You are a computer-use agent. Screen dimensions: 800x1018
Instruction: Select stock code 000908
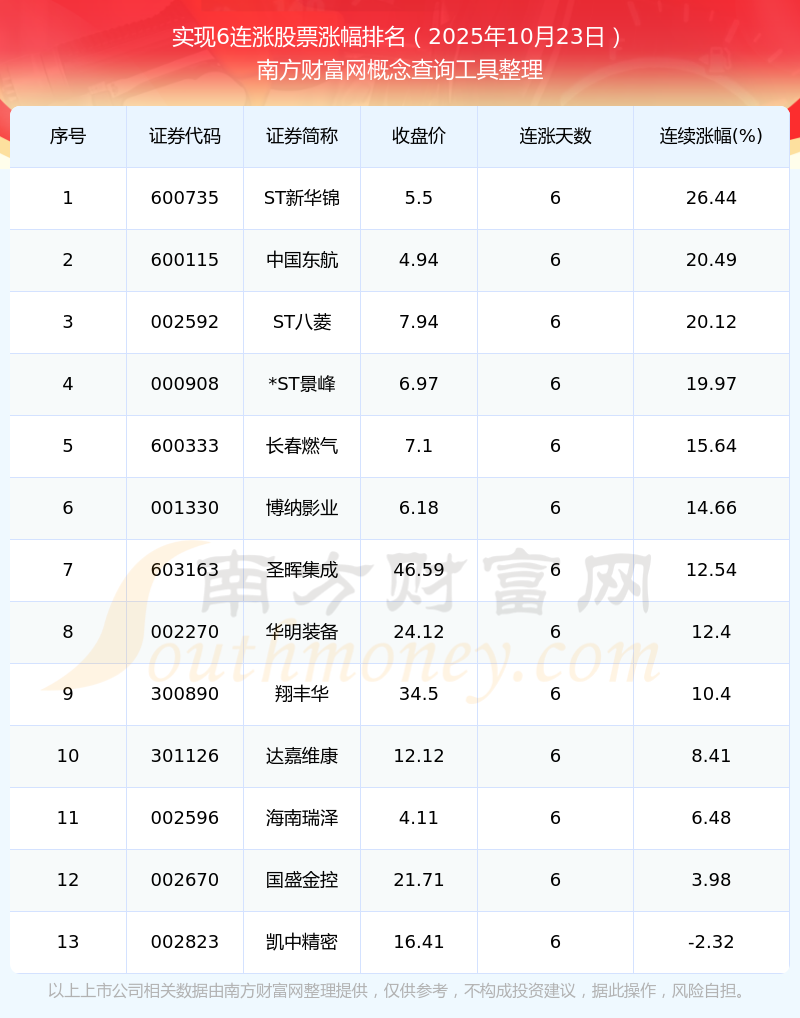(185, 384)
